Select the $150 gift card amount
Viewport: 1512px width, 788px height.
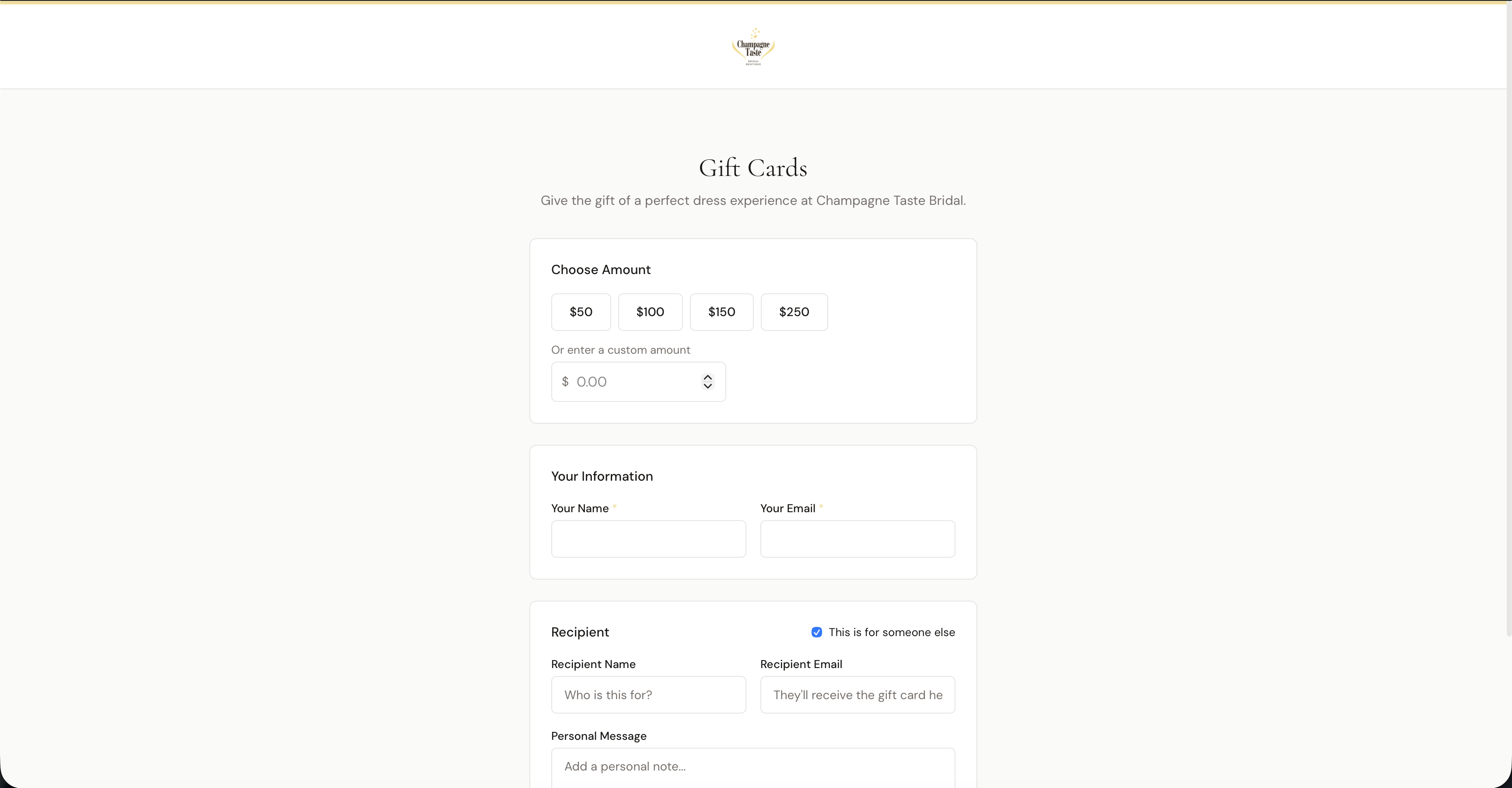tap(721, 312)
